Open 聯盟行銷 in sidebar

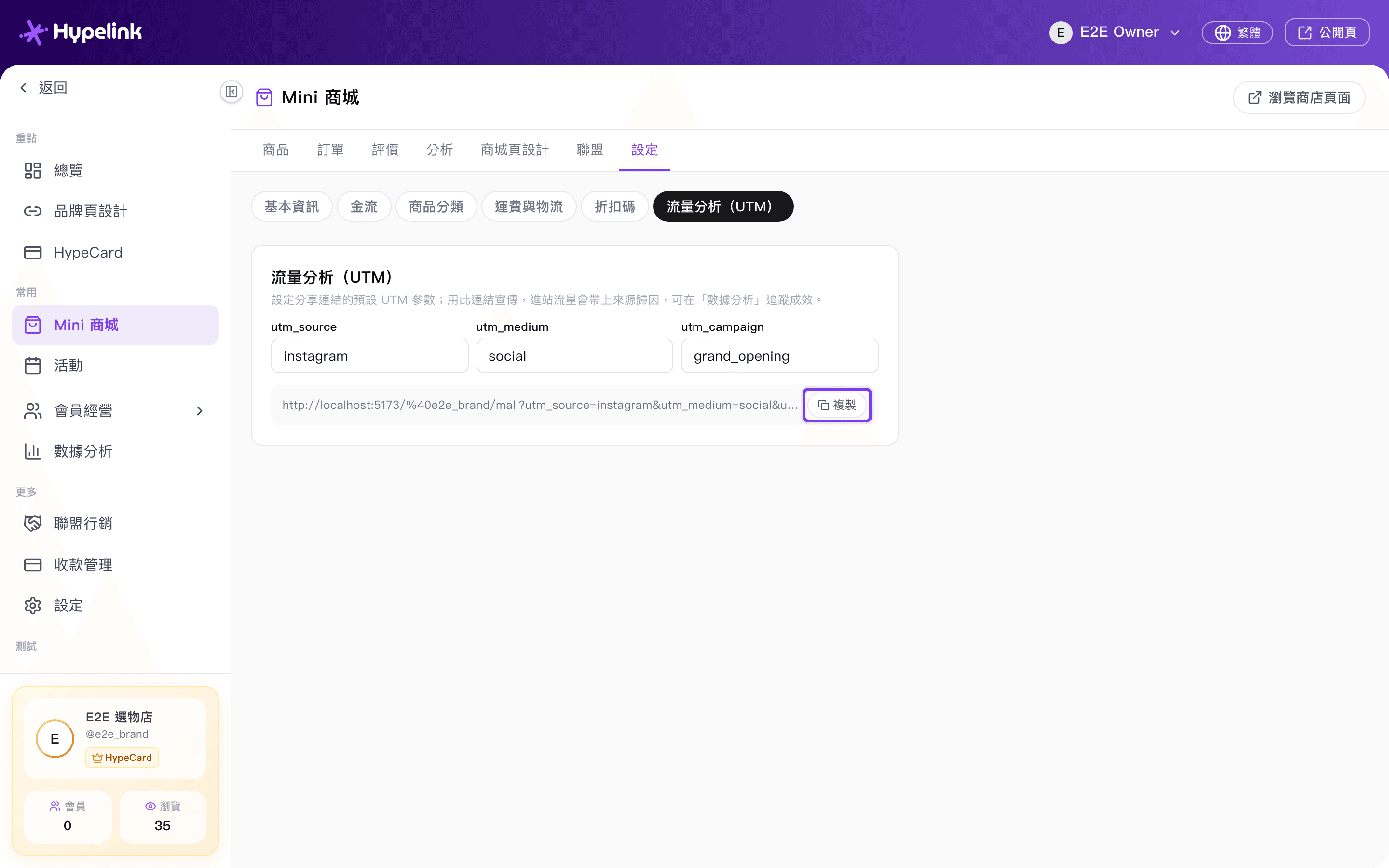(115, 524)
